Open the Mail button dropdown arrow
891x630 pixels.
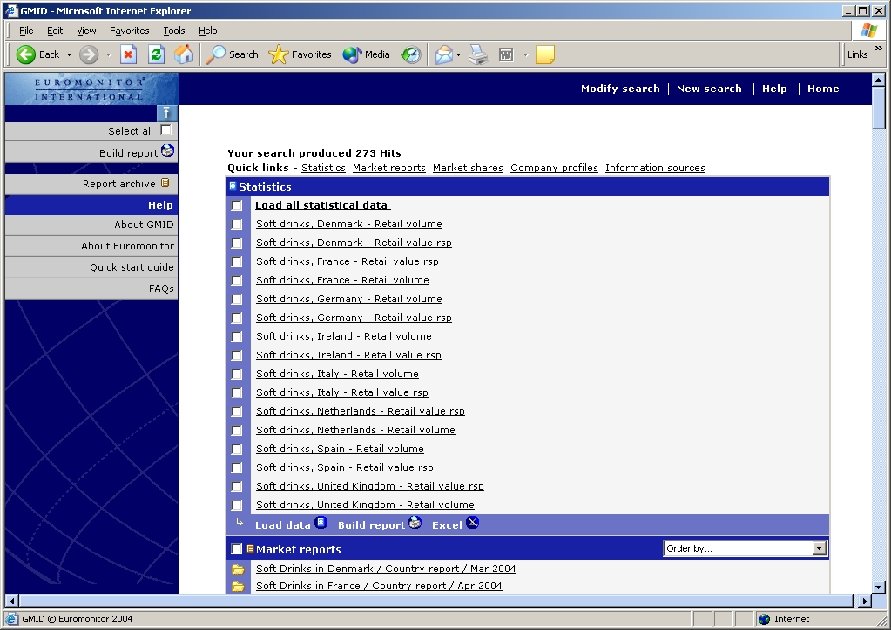(459, 55)
